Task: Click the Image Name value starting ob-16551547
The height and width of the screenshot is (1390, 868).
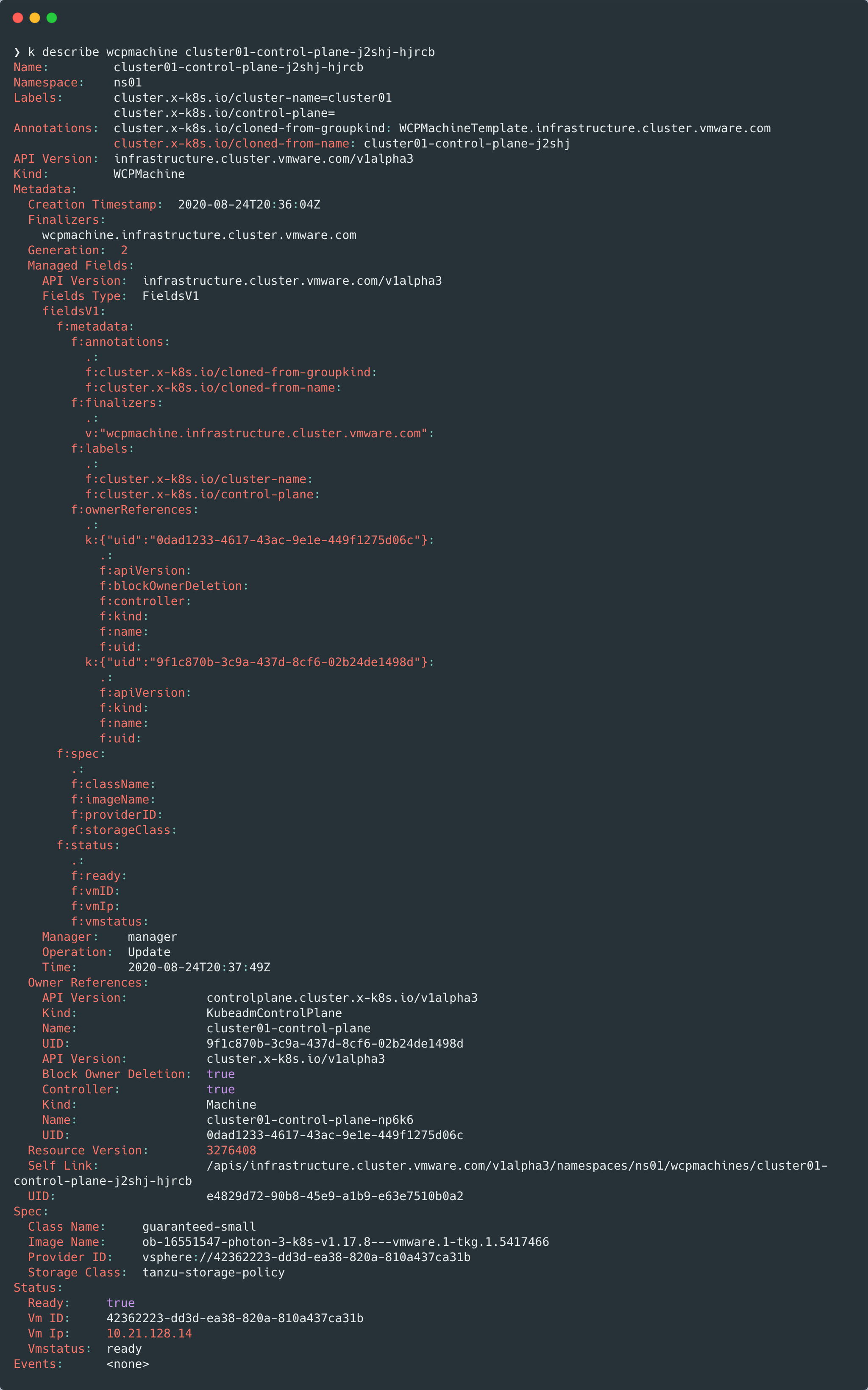Action: (x=345, y=1242)
